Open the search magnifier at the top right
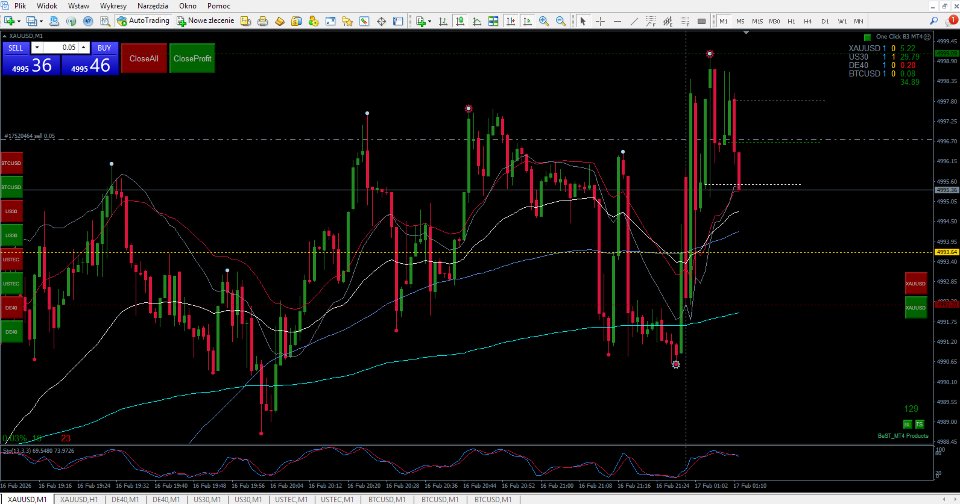This screenshot has height=504, width=960. point(934,21)
